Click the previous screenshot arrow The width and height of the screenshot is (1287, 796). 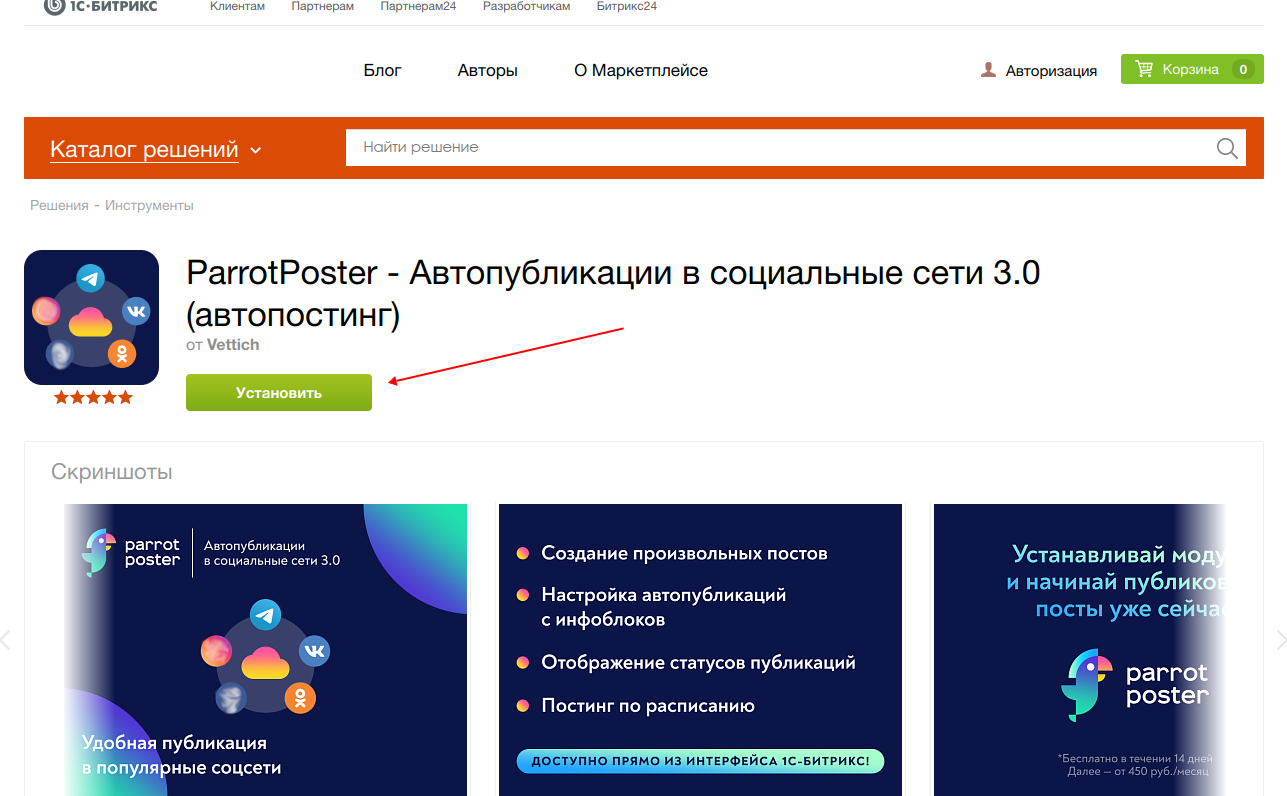coord(5,640)
